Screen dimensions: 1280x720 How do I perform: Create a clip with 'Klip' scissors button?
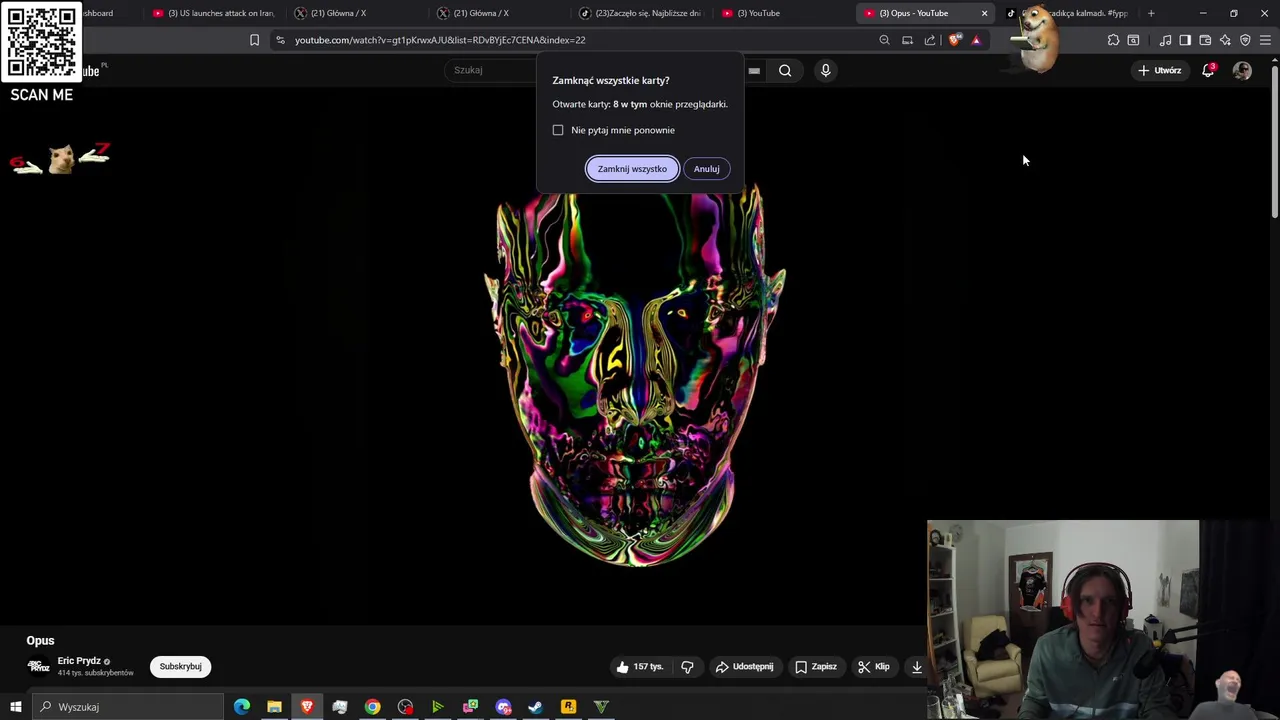(x=873, y=667)
